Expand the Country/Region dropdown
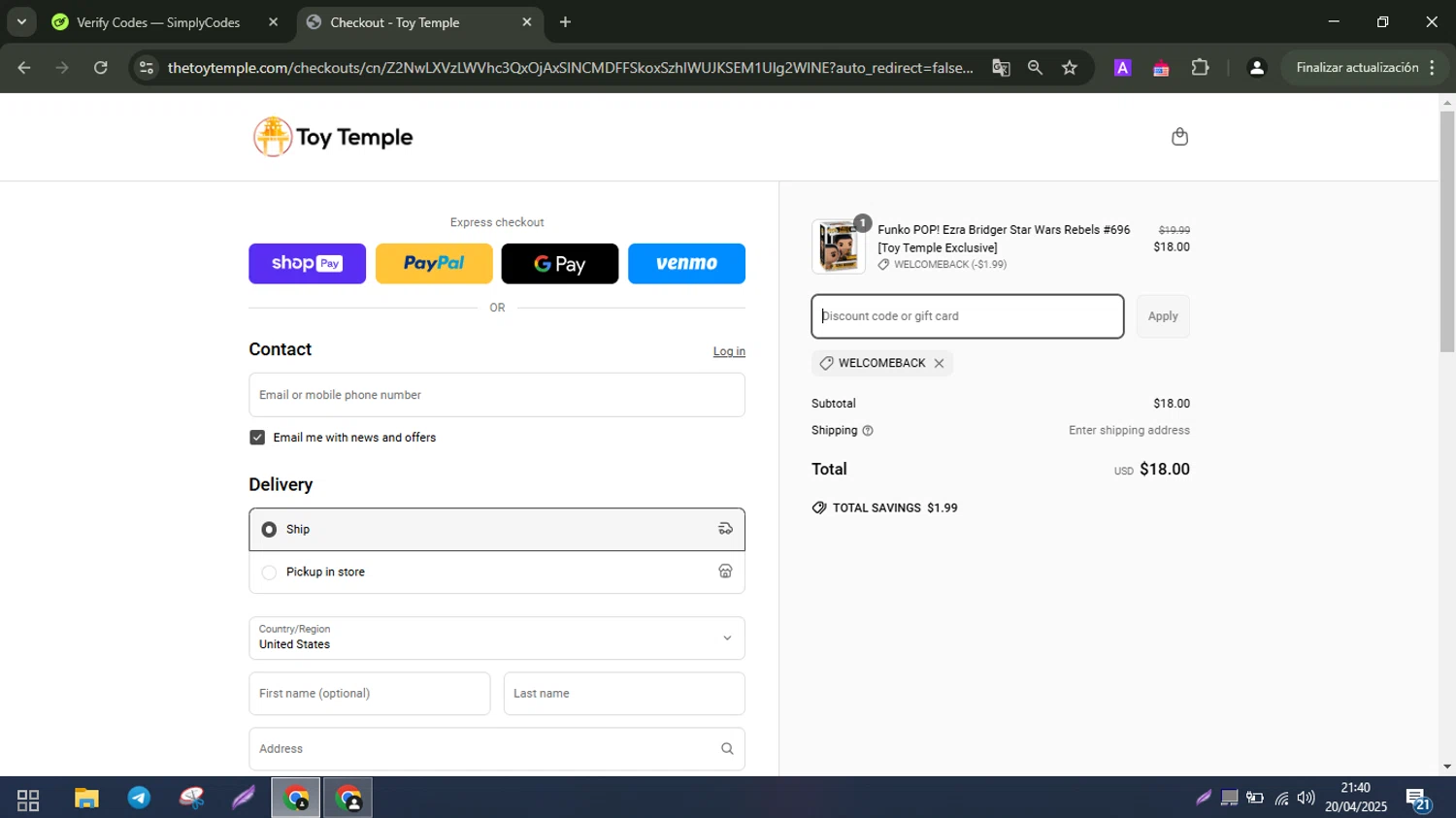This screenshot has width=1456, height=818. pos(497,638)
